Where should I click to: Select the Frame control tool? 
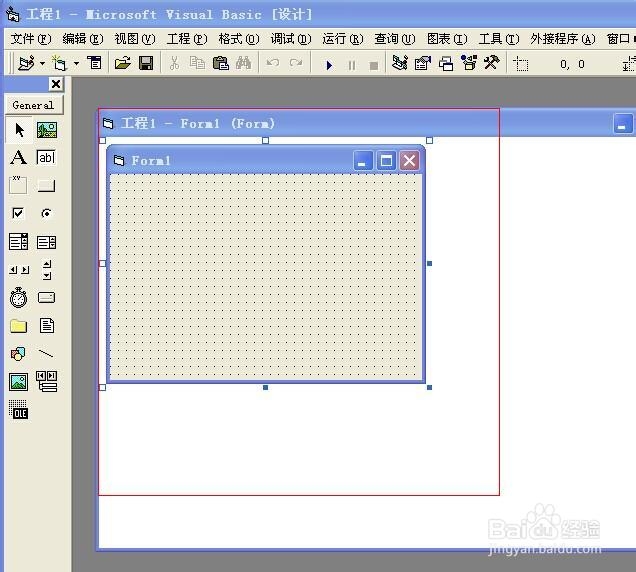point(18,185)
